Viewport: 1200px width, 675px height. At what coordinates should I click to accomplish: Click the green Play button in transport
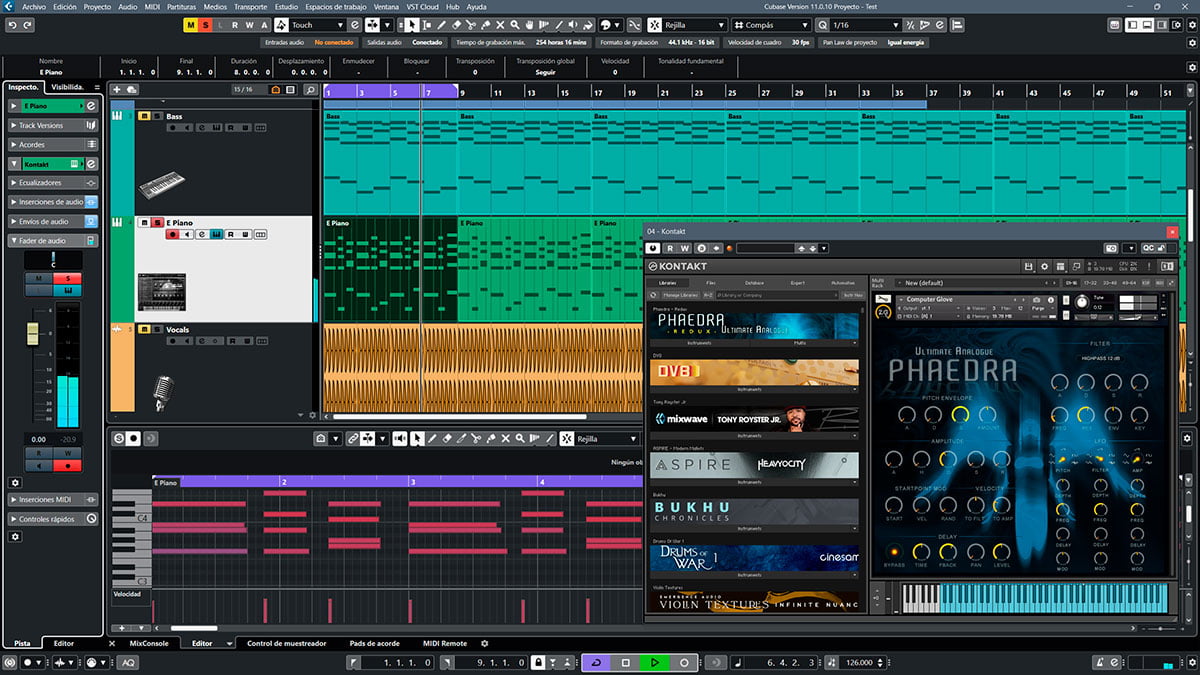click(x=654, y=662)
